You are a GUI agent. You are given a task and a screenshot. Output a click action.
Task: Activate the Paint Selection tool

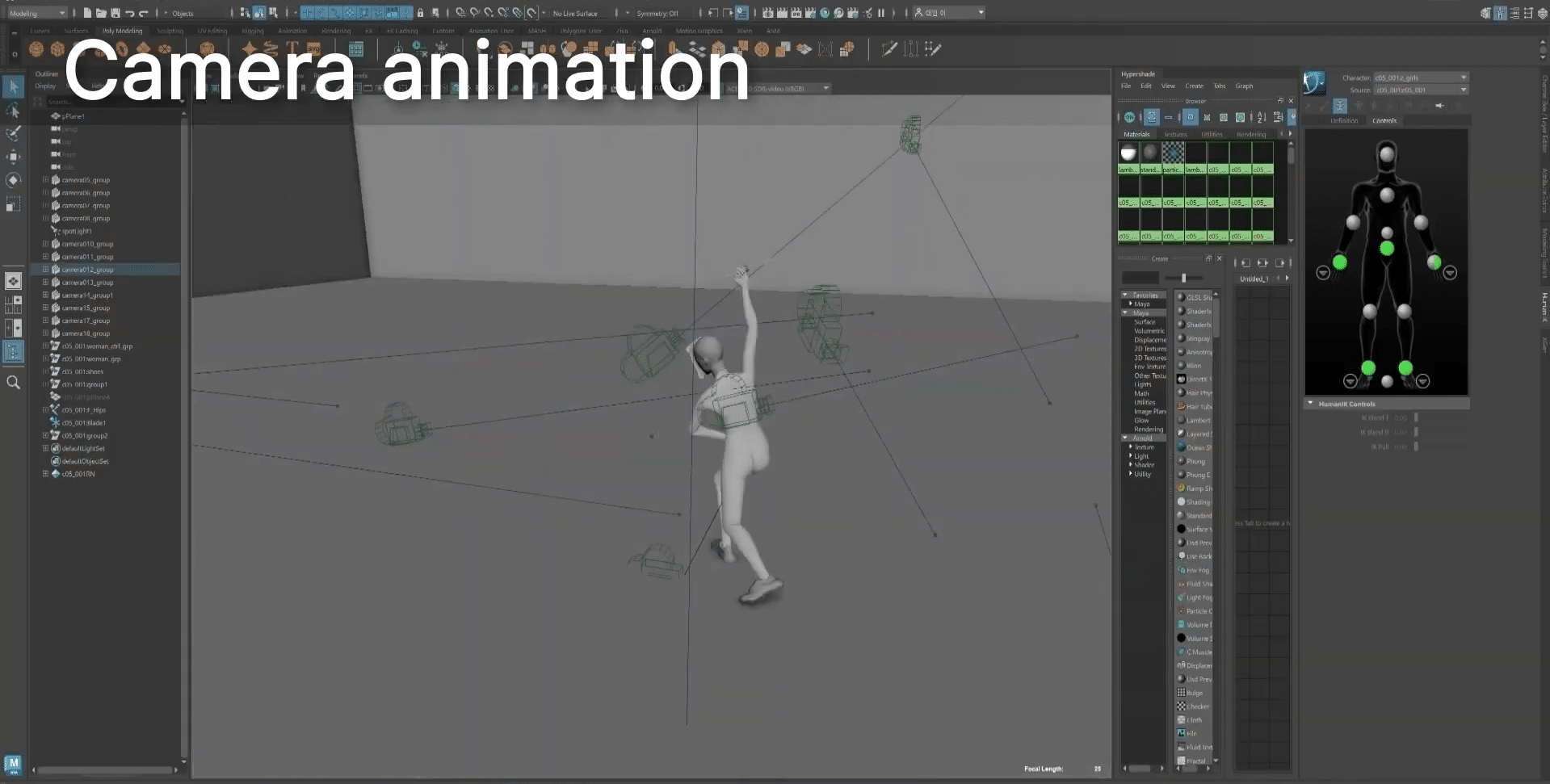13,133
